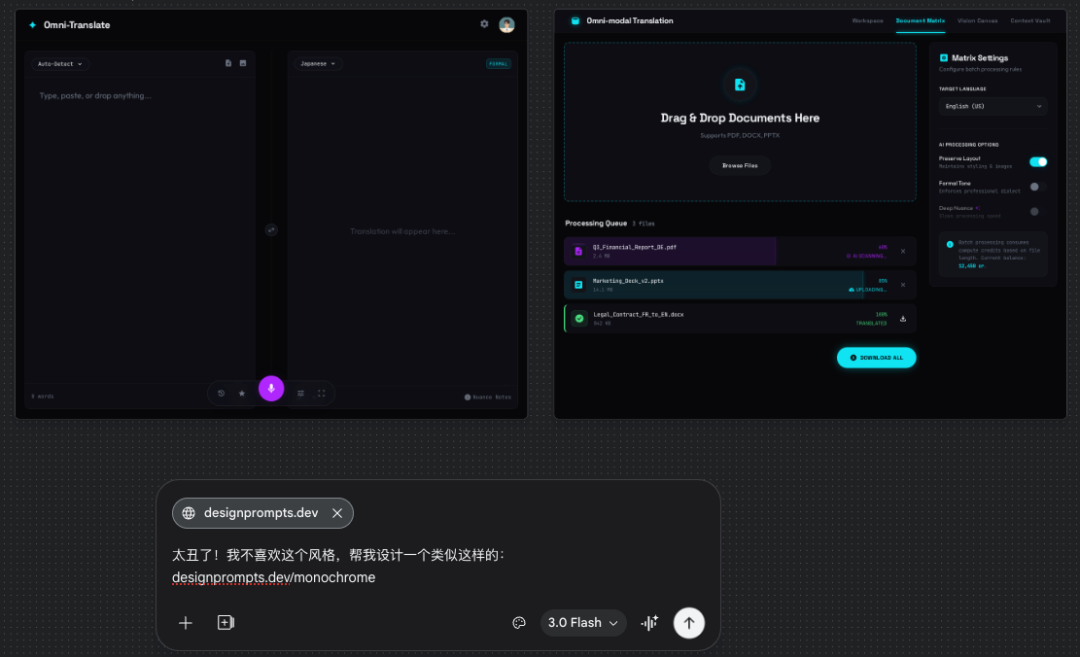The height and width of the screenshot is (657, 1080).
Task: Switch to the Vision Canvas tab
Action: click(x=977, y=20)
